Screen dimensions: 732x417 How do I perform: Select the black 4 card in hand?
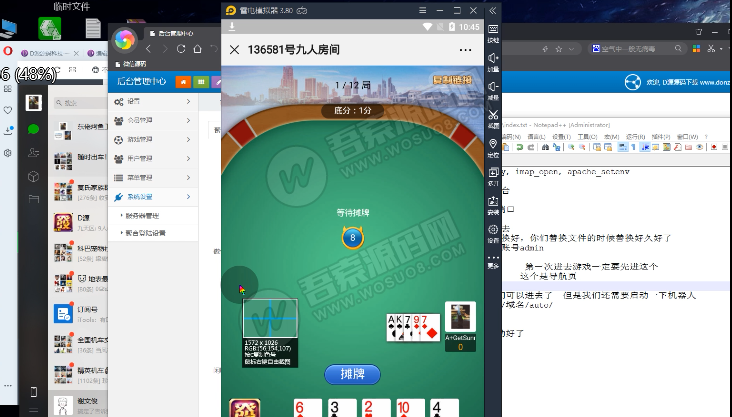click(444, 408)
